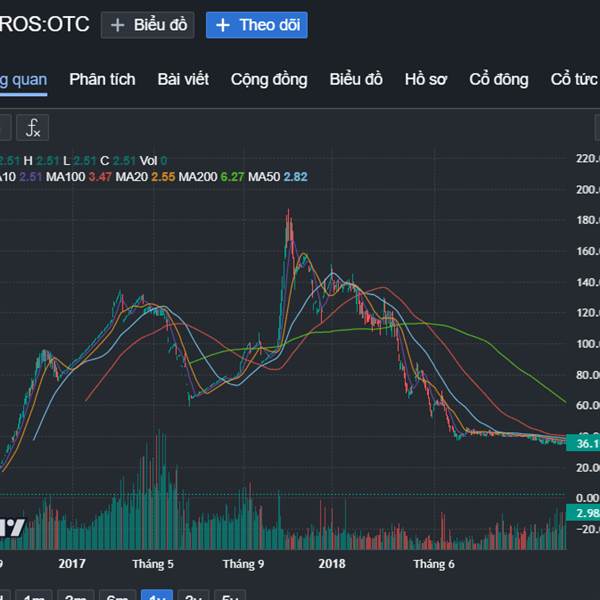This screenshot has width=600, height=600.
Task: Open the fx indicators menu
Action: (x=32, y=127)
